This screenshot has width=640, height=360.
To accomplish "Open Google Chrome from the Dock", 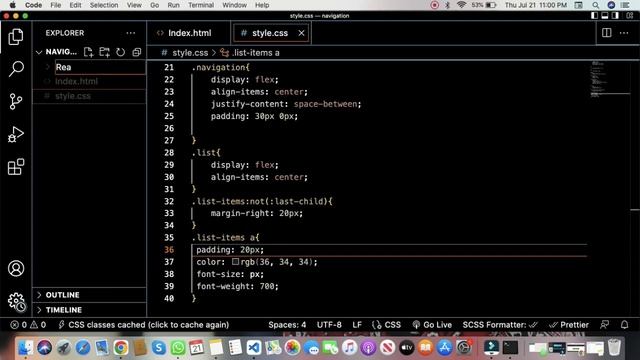I will (121, 348).
